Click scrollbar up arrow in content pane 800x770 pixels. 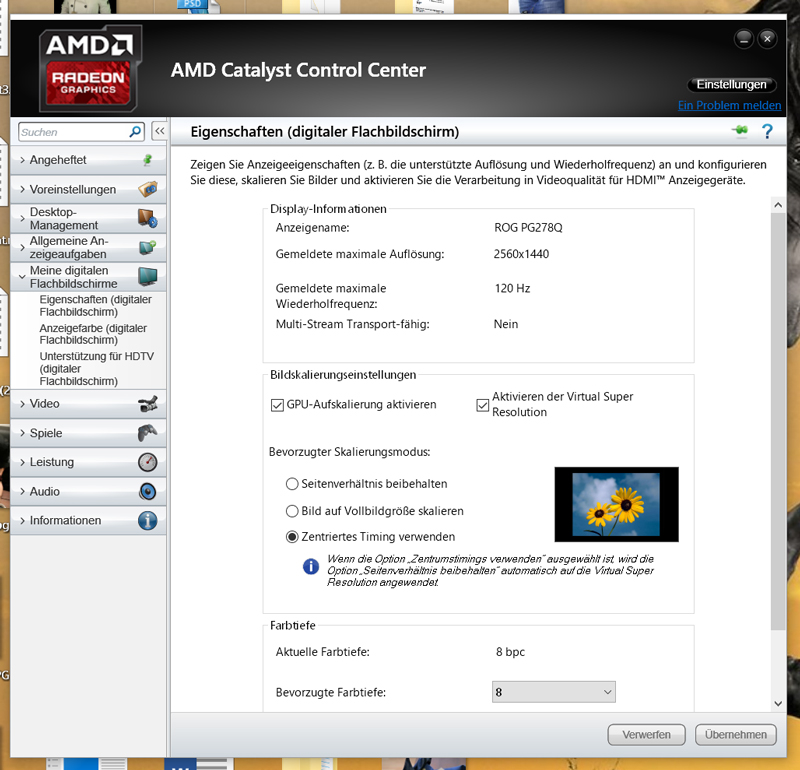coord(778,205)
